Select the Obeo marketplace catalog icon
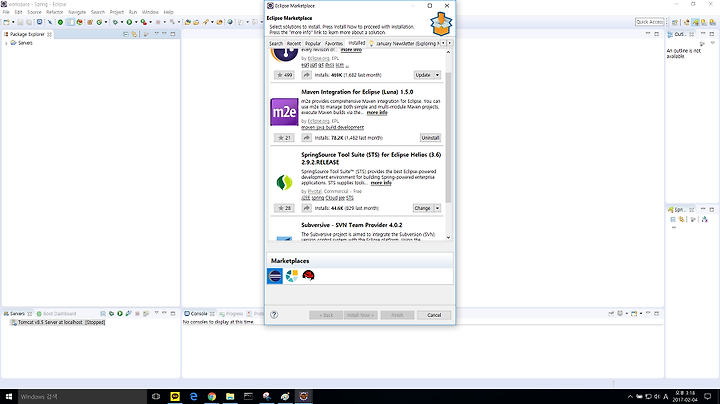Viewport: 720px width, 404px height. point(292,275)
